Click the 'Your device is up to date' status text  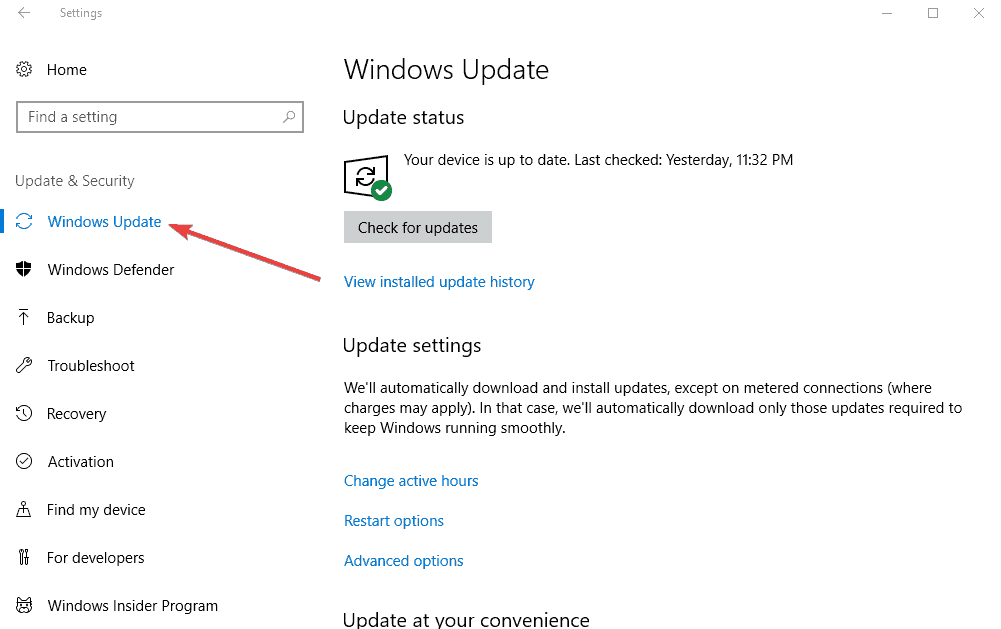tap(598, 160)
